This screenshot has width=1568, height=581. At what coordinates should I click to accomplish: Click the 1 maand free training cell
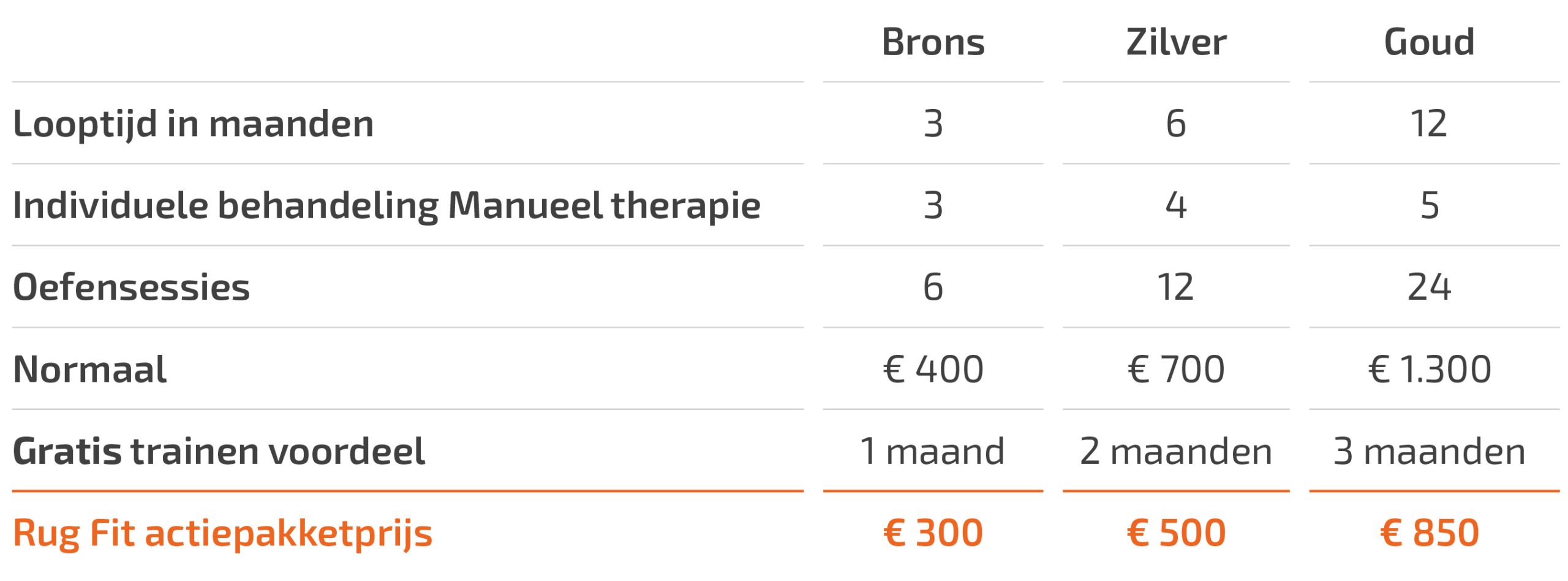click(x=932, y=451)
